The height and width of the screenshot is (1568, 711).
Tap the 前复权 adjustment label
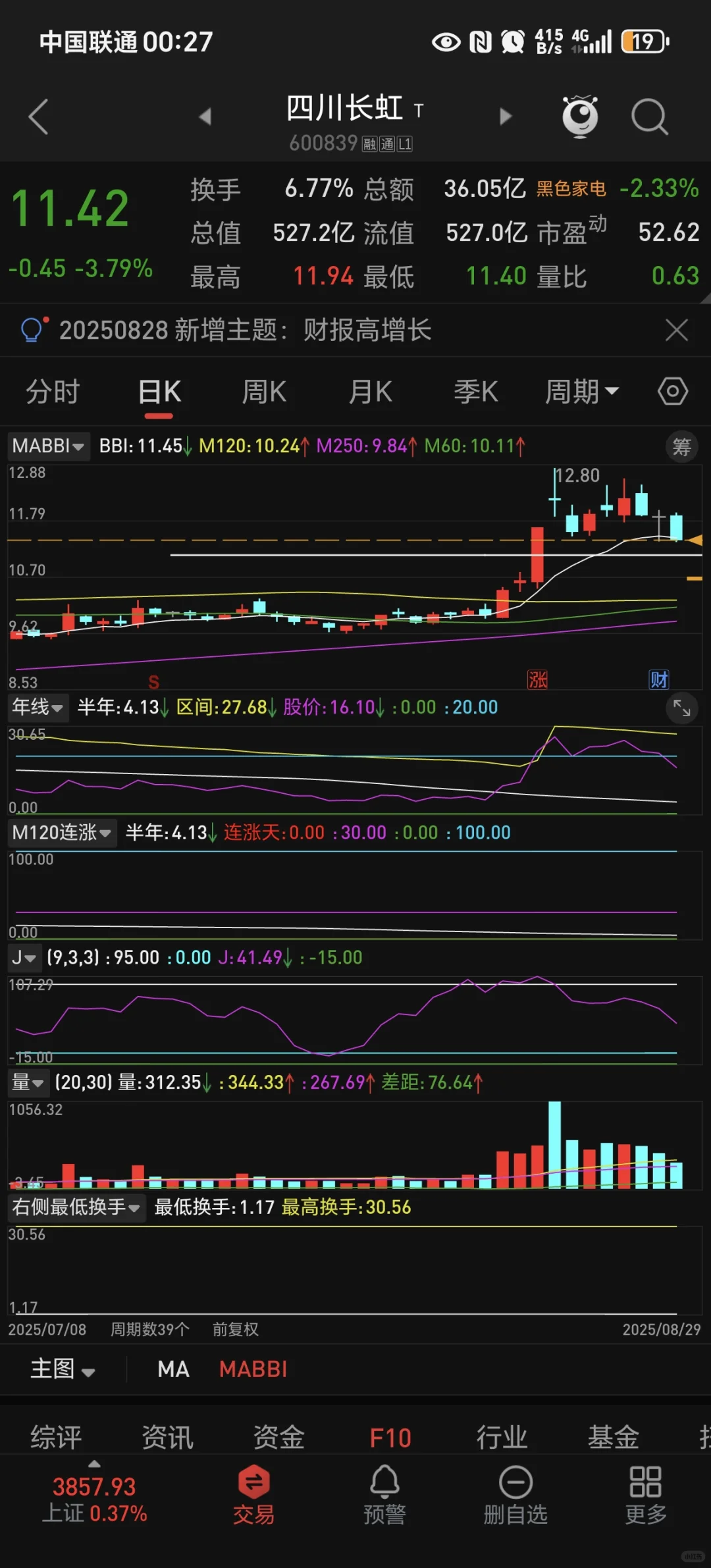[235, 1329]
